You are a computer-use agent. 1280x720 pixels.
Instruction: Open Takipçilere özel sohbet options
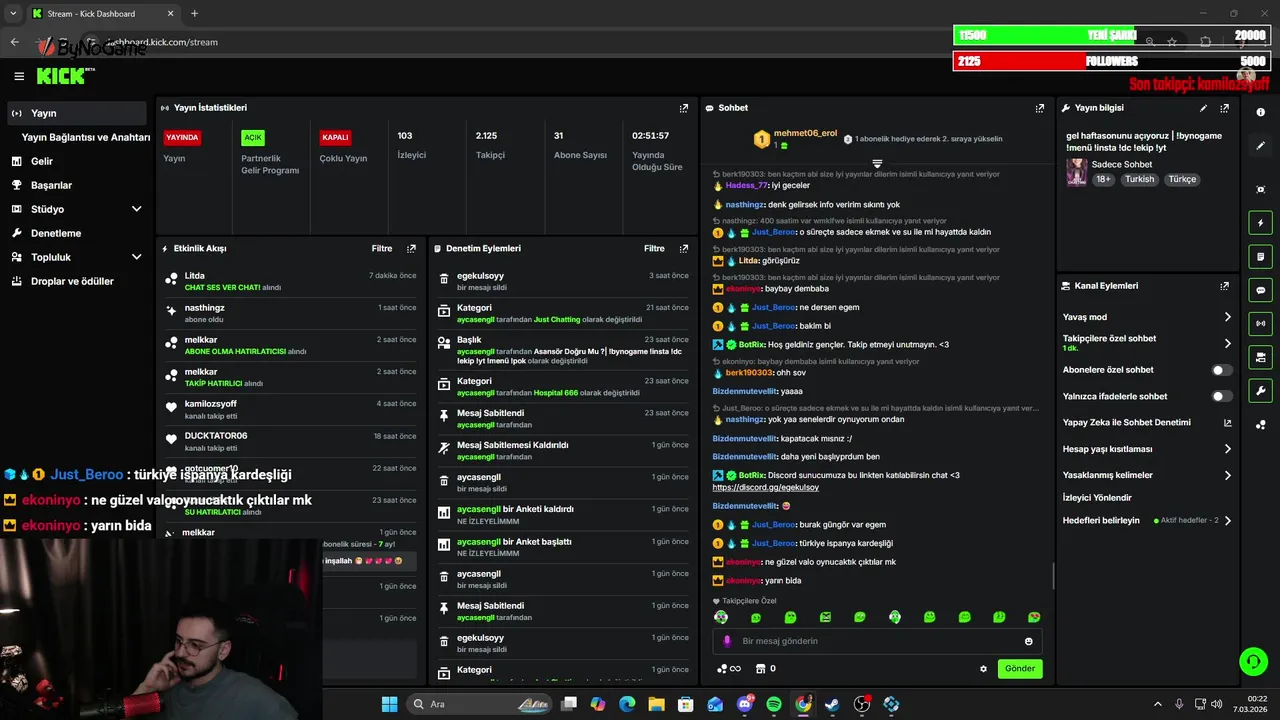coord(1147,343)
